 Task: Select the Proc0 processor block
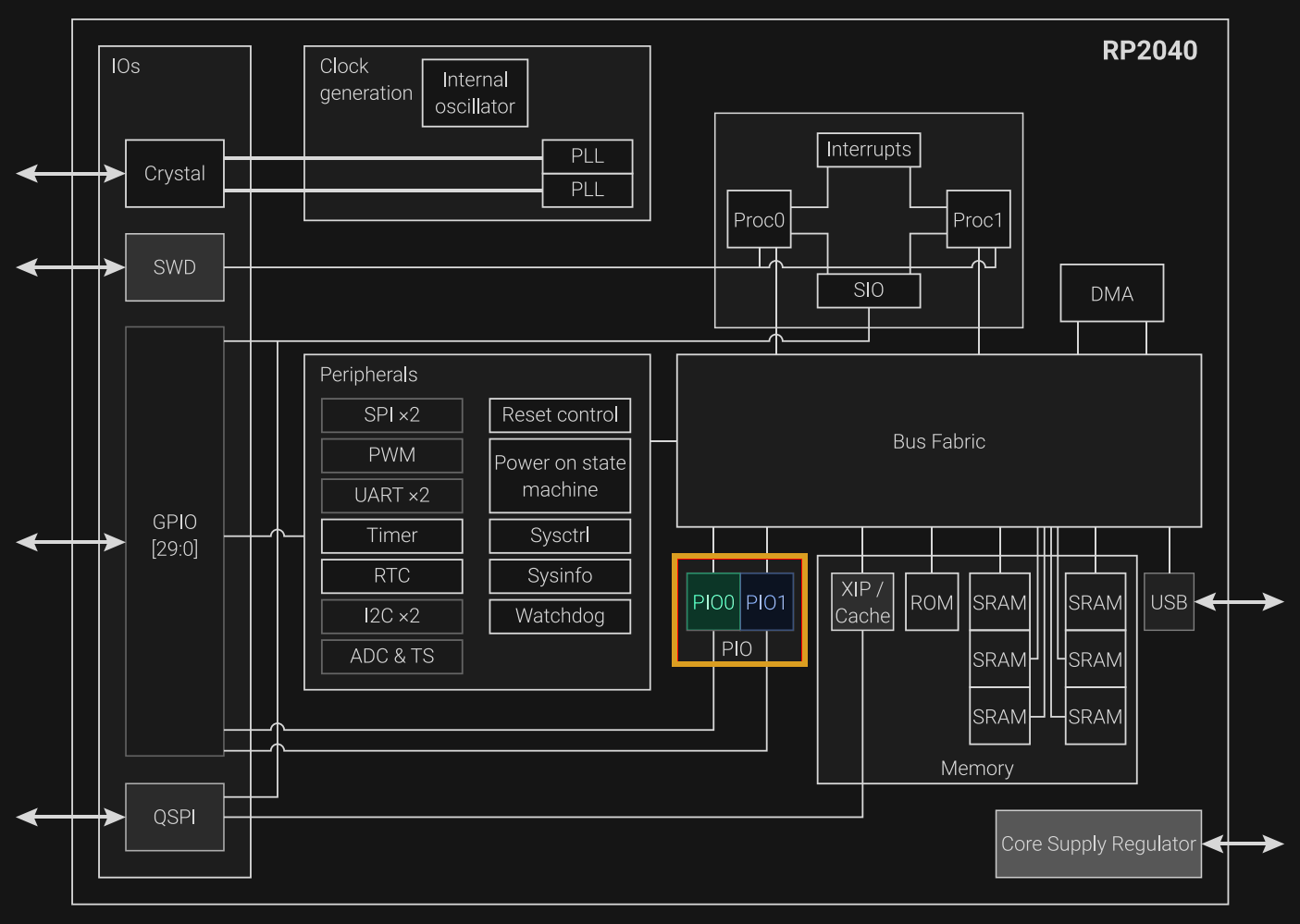click(759, 220)
